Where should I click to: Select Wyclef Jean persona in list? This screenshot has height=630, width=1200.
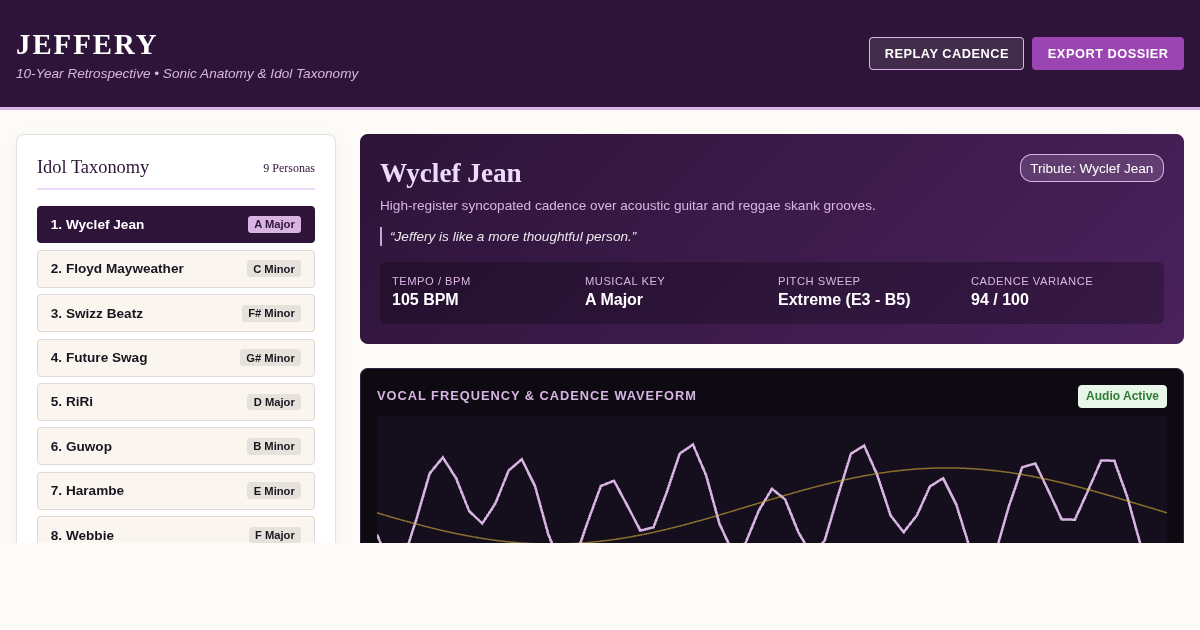[x=176, y=225]
